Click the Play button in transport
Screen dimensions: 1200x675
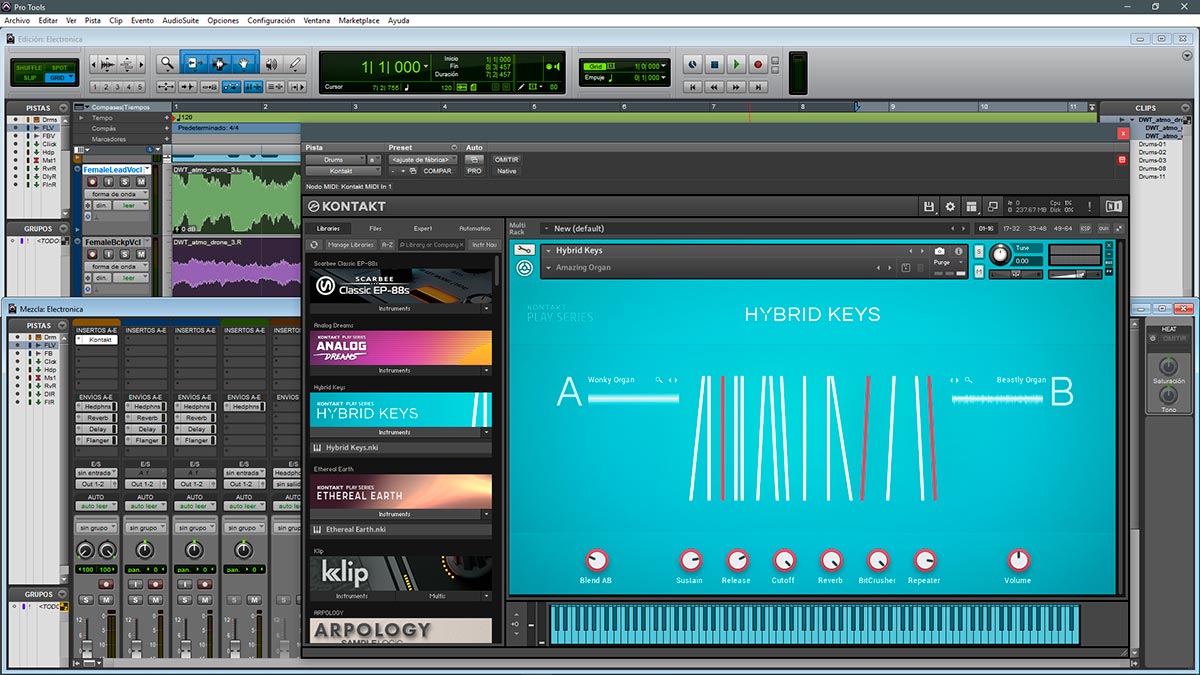click(736, 65)
